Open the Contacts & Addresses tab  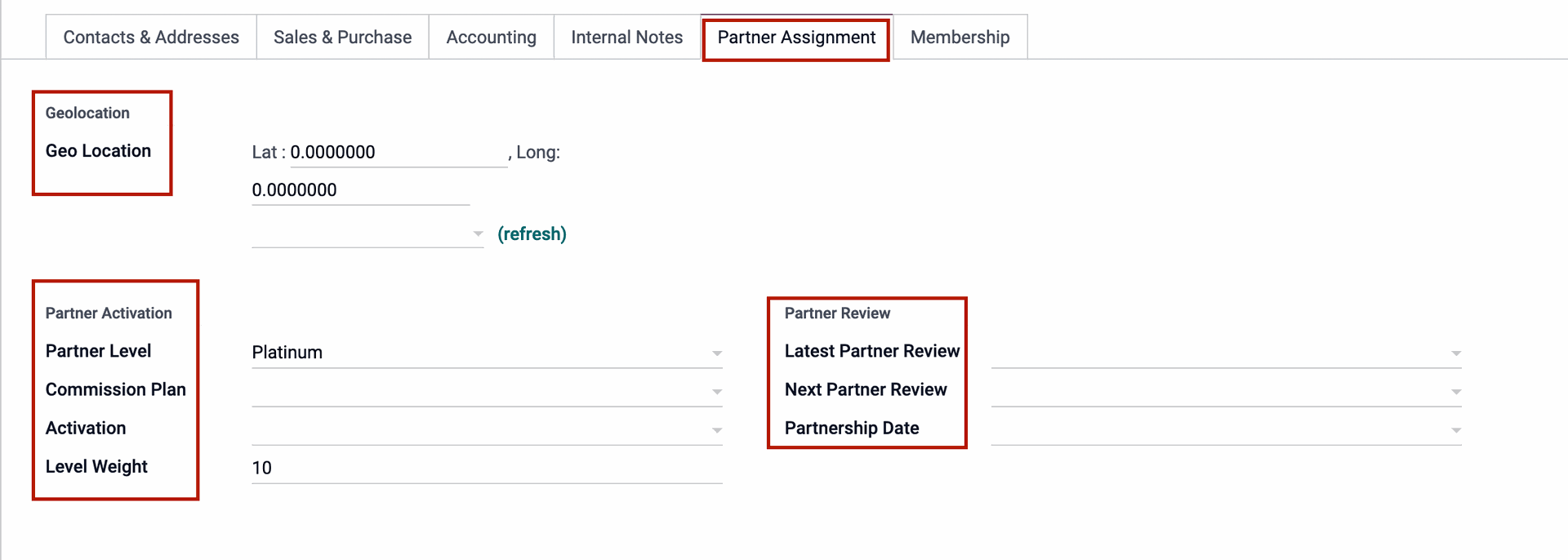click(151, 37)
